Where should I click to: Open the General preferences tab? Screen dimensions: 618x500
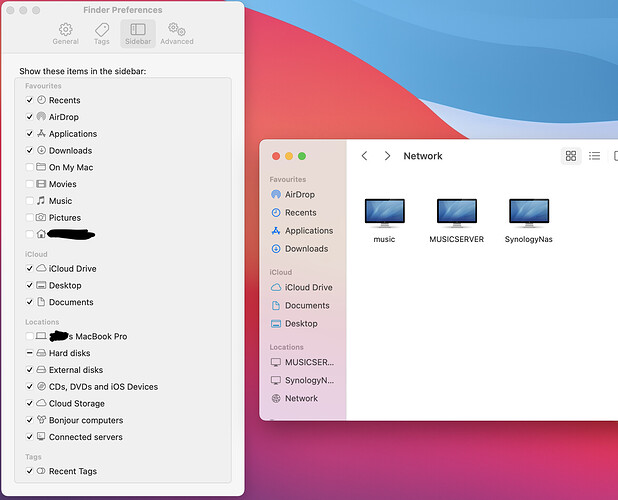pos(65,34)
